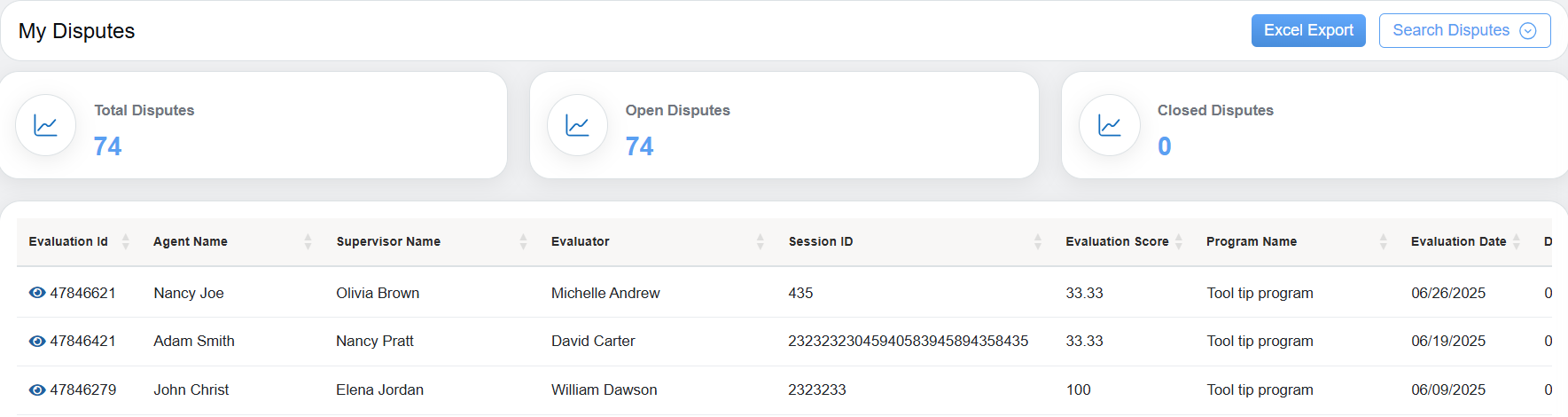Click the Excel Export button
Screen dimensions: 1568x417
[1308, 30]
